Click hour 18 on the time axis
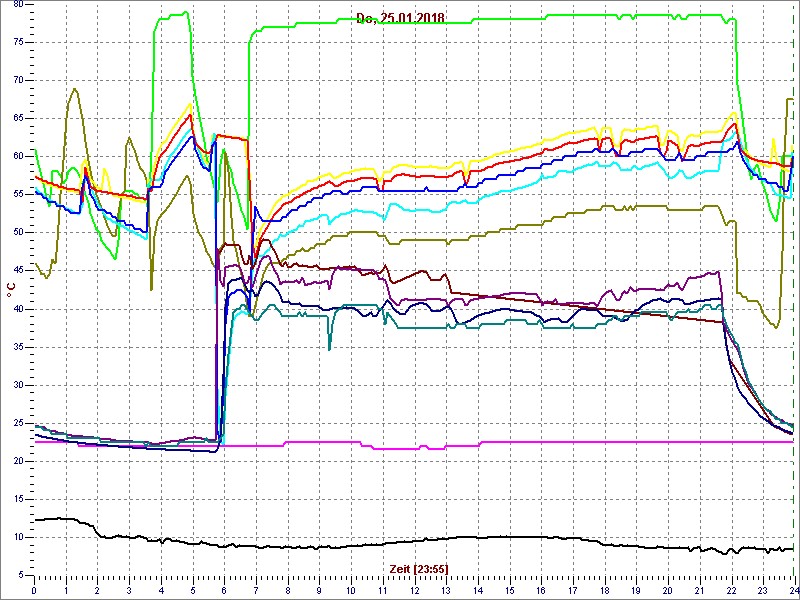Image resolution: width=800 pixels, height=600 pixels. pos(604,590)
